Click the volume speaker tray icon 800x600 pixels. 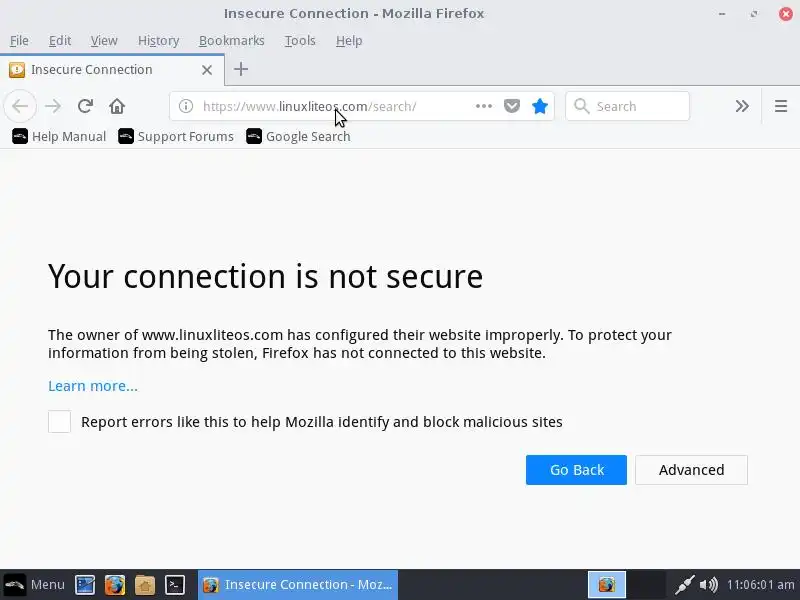[709, 585]
